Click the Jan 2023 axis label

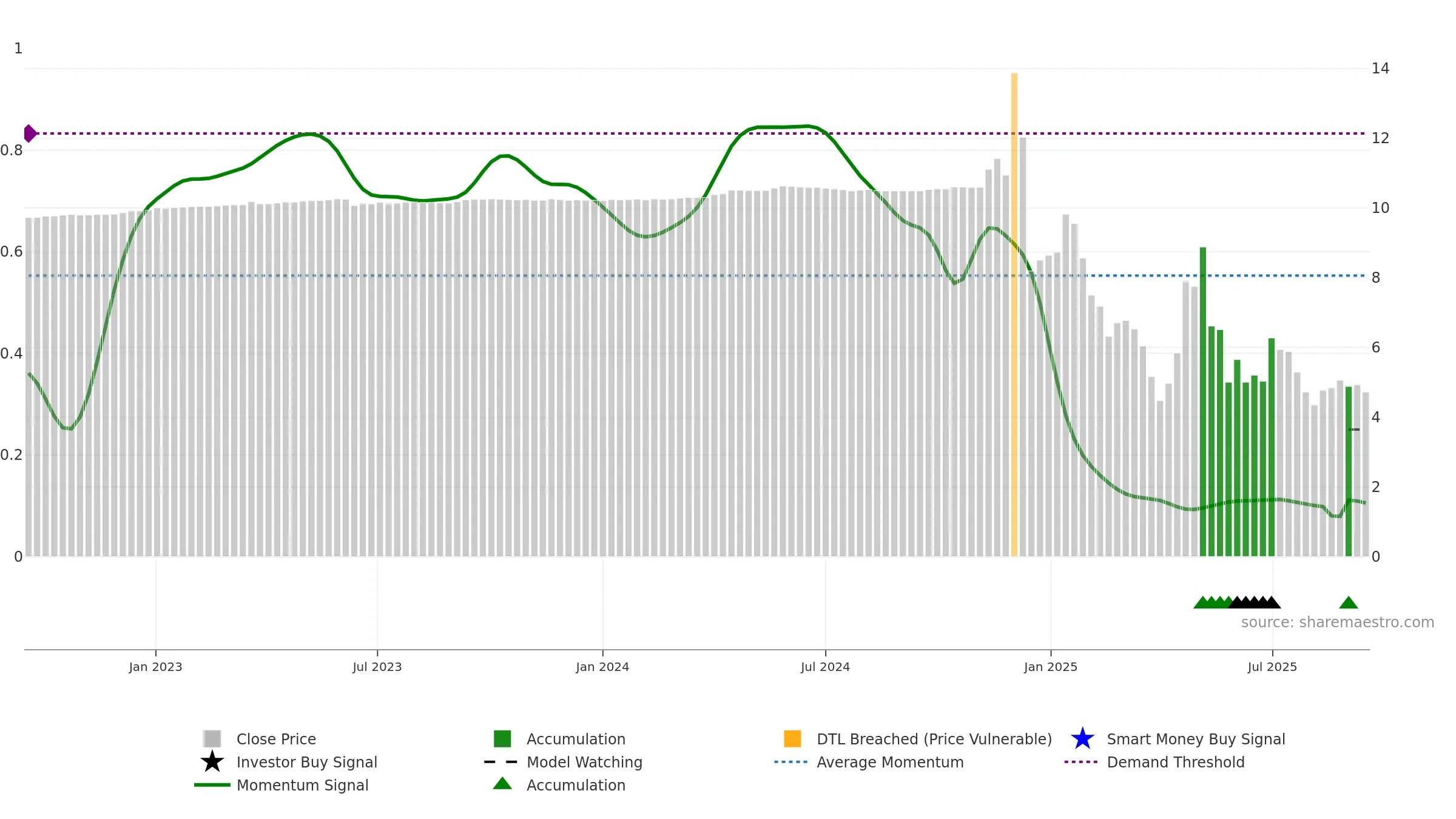(155, 667)
